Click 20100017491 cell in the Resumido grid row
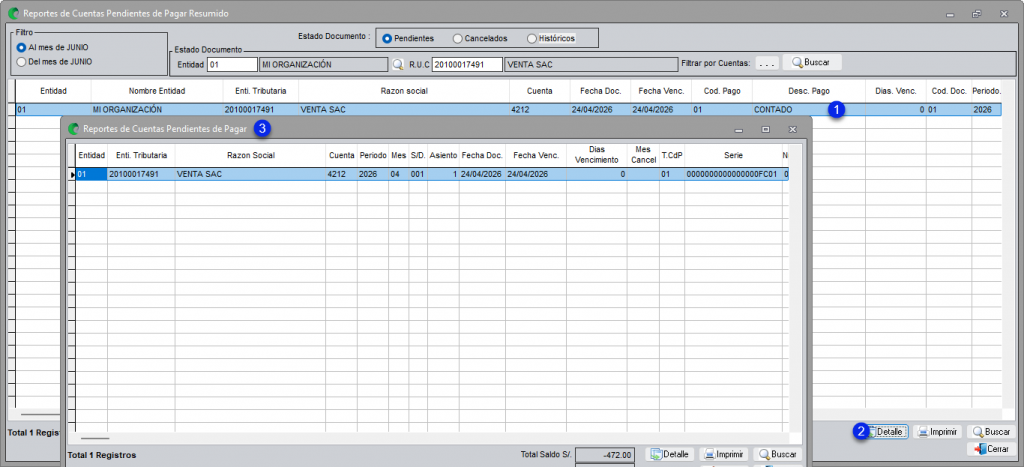This screenshot has height=467, width=1024. (261, 110)
